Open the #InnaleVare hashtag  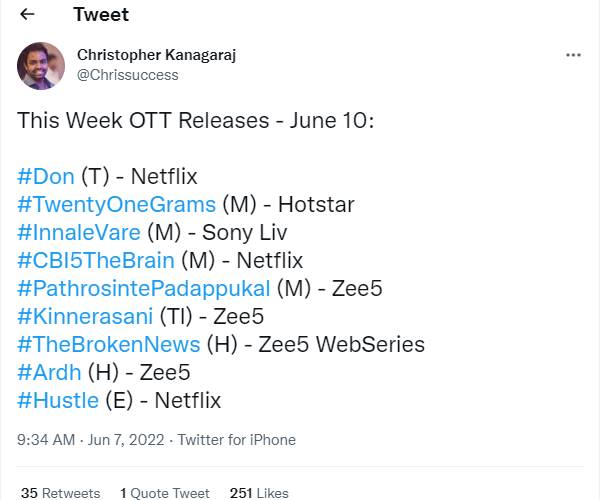[79, 232]
